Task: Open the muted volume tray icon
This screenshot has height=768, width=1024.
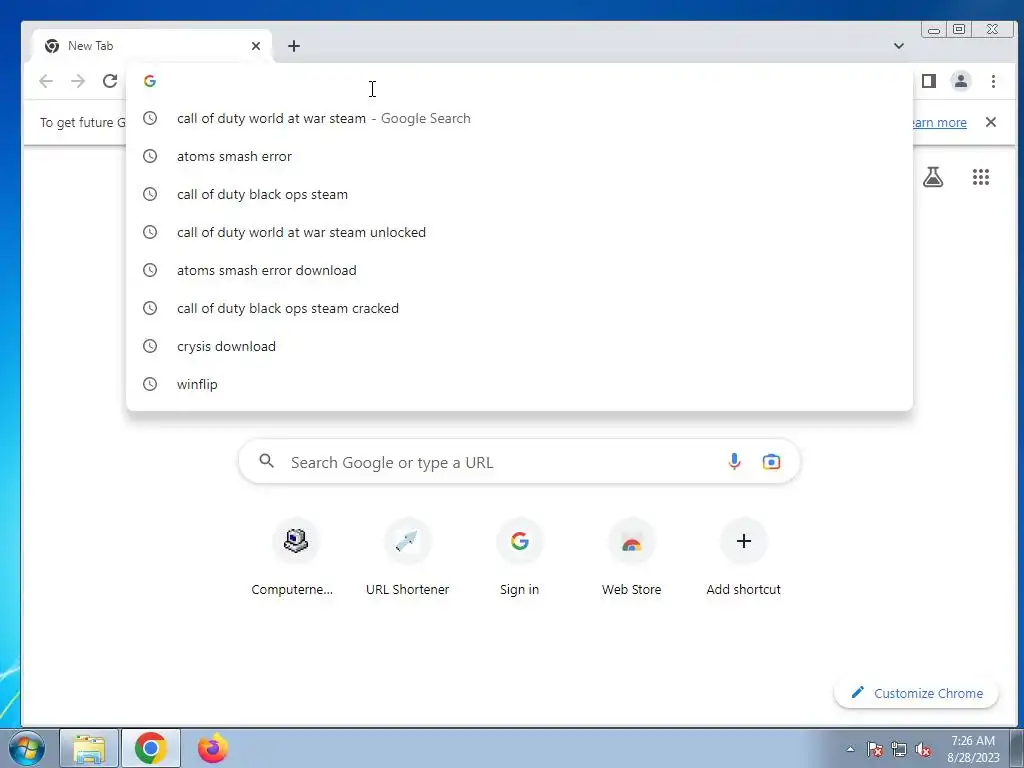Action: pyautogui.click(x=923, y=749)
